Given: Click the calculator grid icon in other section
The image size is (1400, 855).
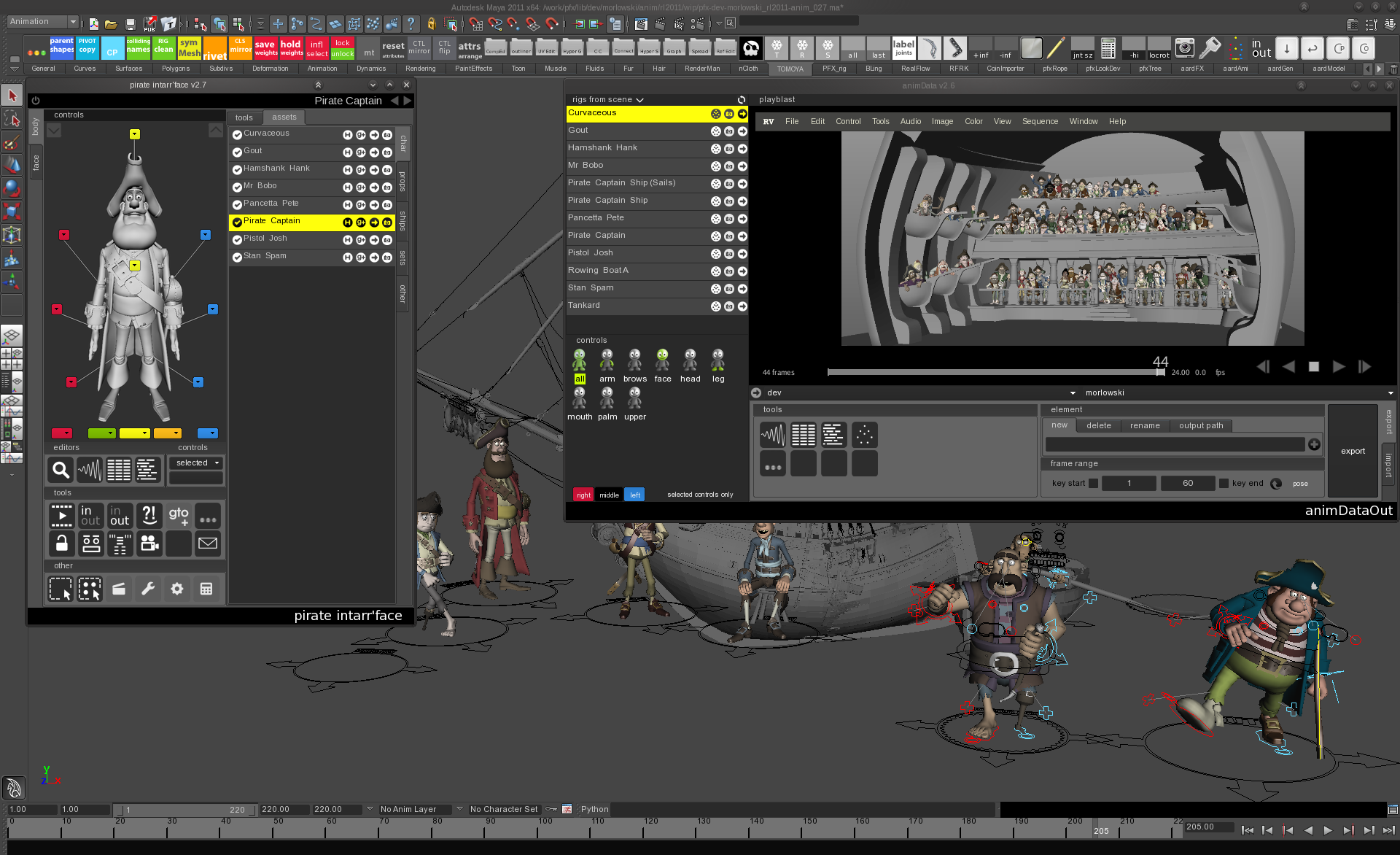Looking at the screenshot, I should tap(206, 589).
